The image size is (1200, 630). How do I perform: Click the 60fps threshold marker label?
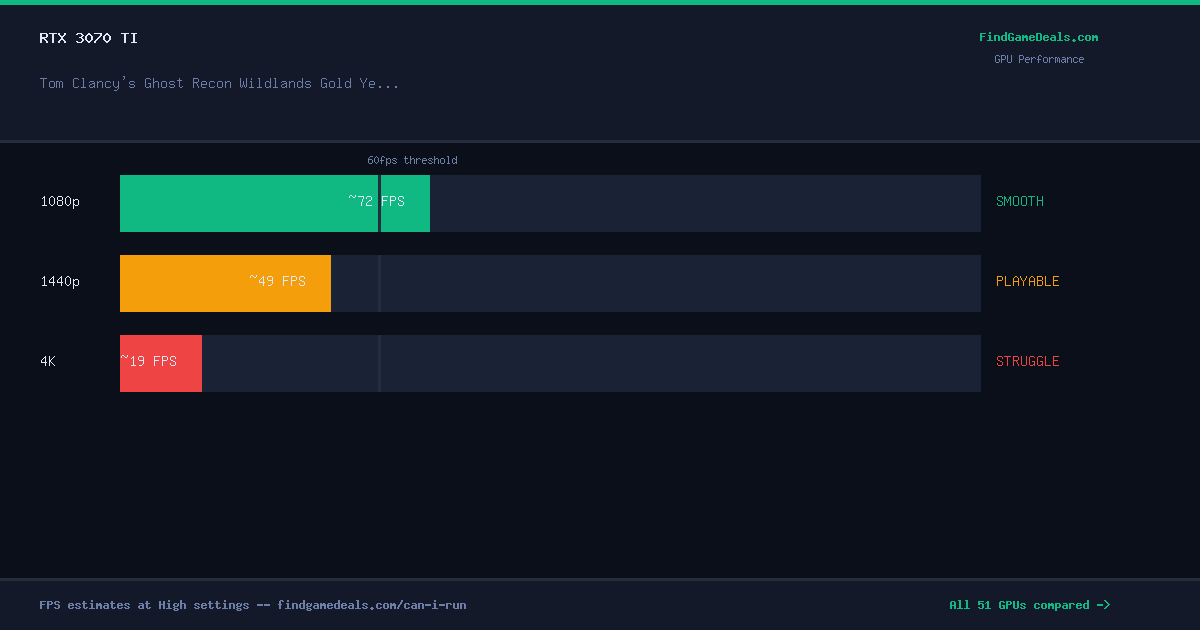tap(412, 160)
